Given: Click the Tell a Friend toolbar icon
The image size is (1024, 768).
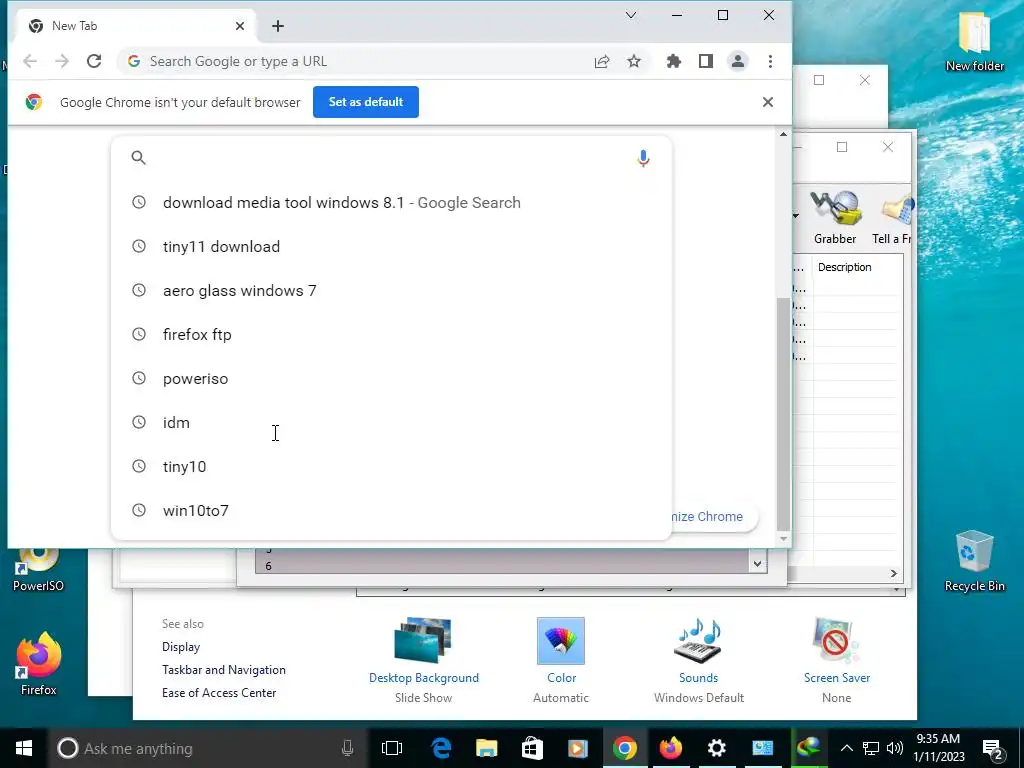Looking at the screenshot, I should 892,217.
